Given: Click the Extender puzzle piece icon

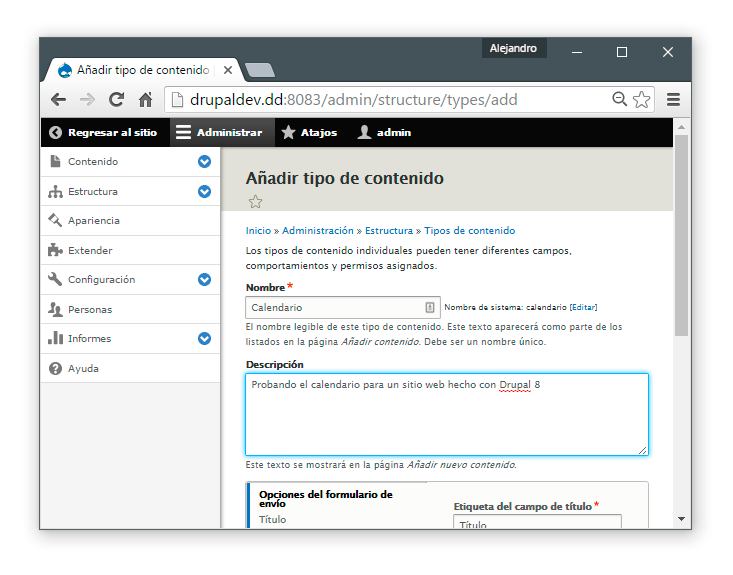Looking at the screenshot, I should pyautogui.click(x=55, y=250).
